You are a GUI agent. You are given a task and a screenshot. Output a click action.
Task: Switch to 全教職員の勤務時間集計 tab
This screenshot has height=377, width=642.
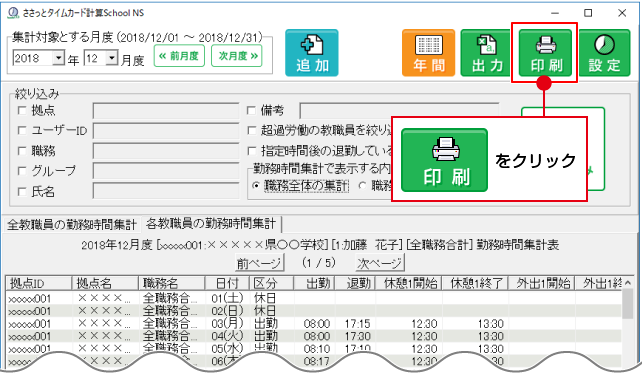(x=72, y=225)
